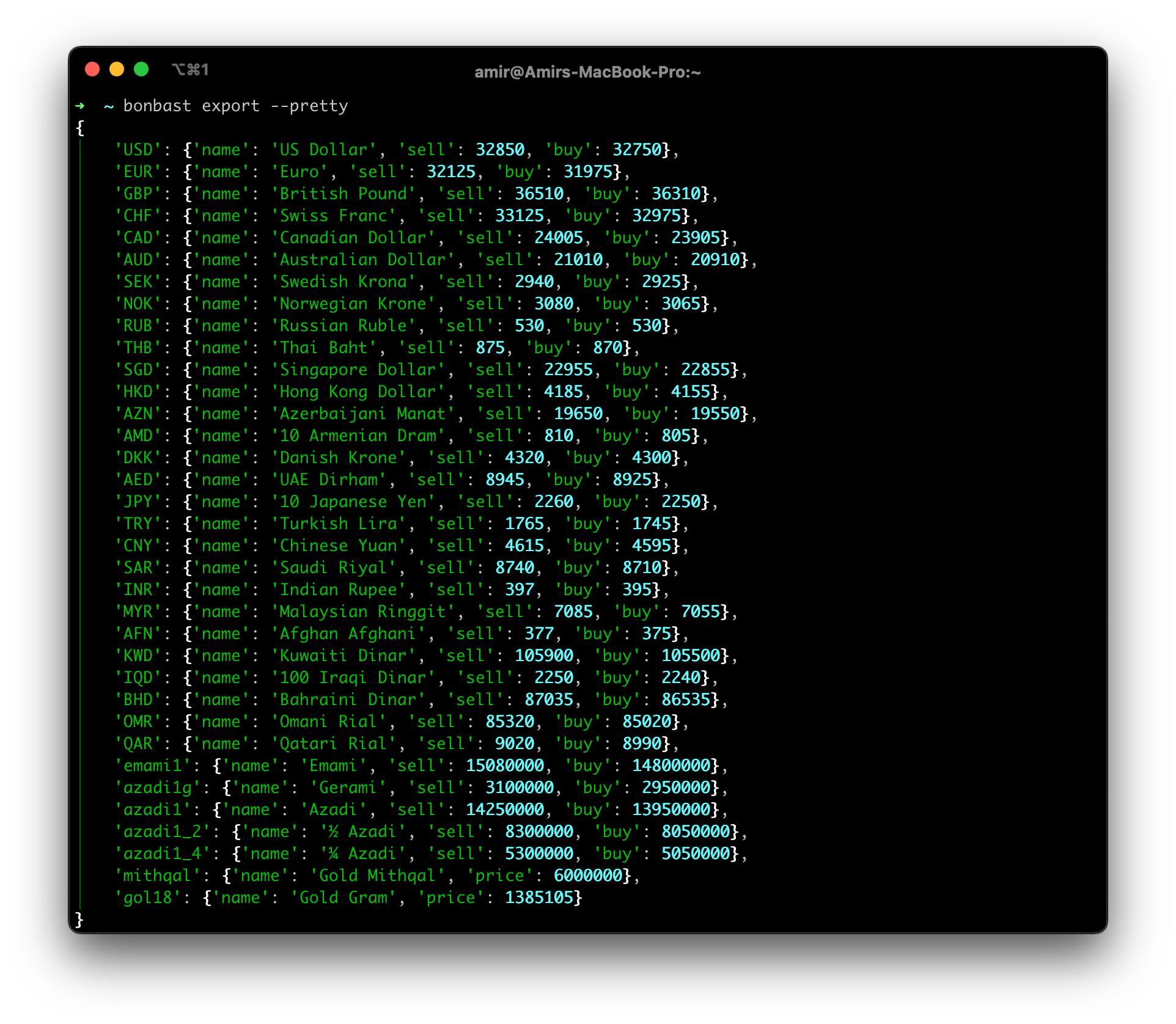
Task: Click the 'bonbast export --pretty' command text
Action: [x=235, y=106]
